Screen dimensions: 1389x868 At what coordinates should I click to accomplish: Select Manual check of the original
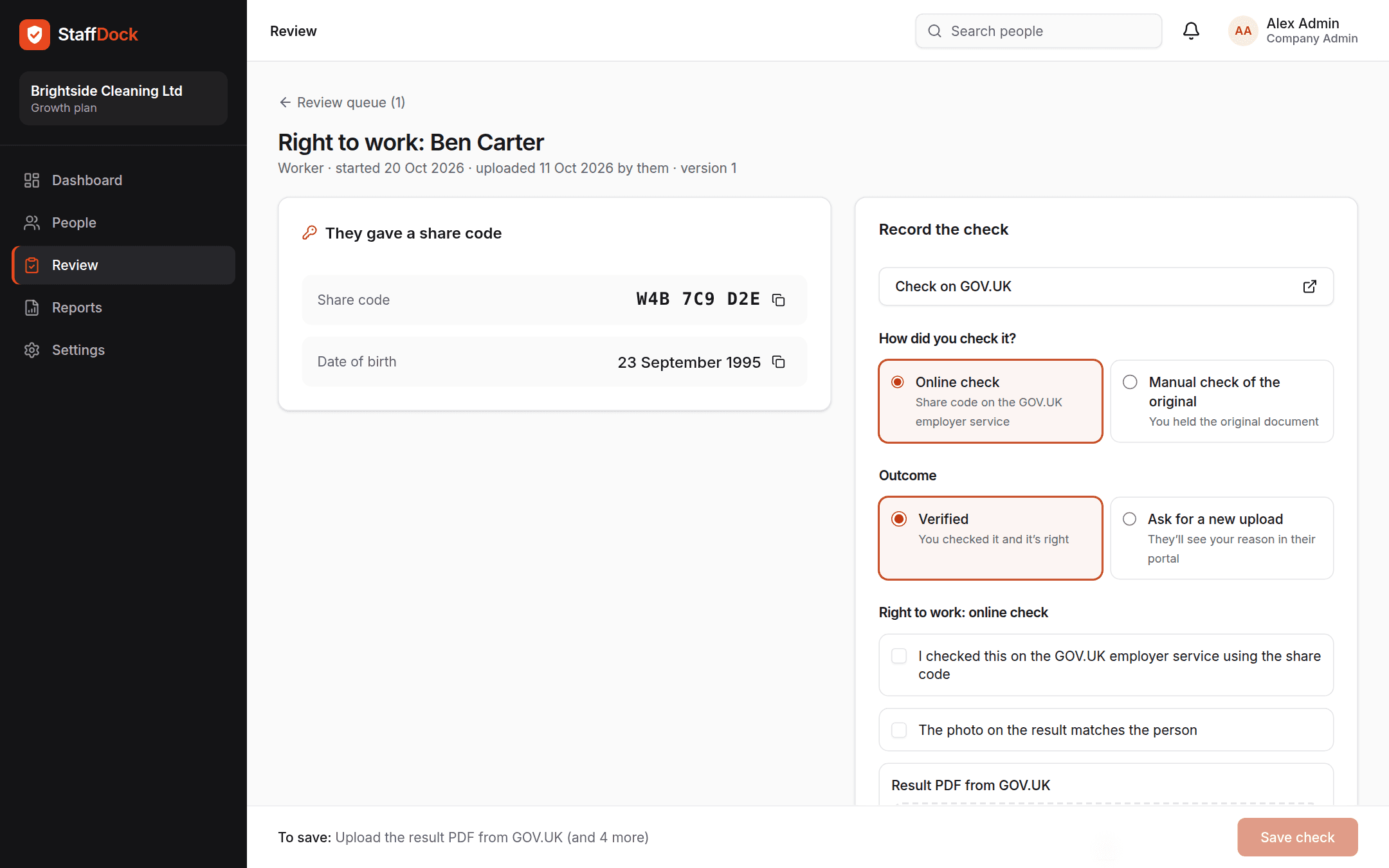pyautogui.click(x=1222, y=401)
